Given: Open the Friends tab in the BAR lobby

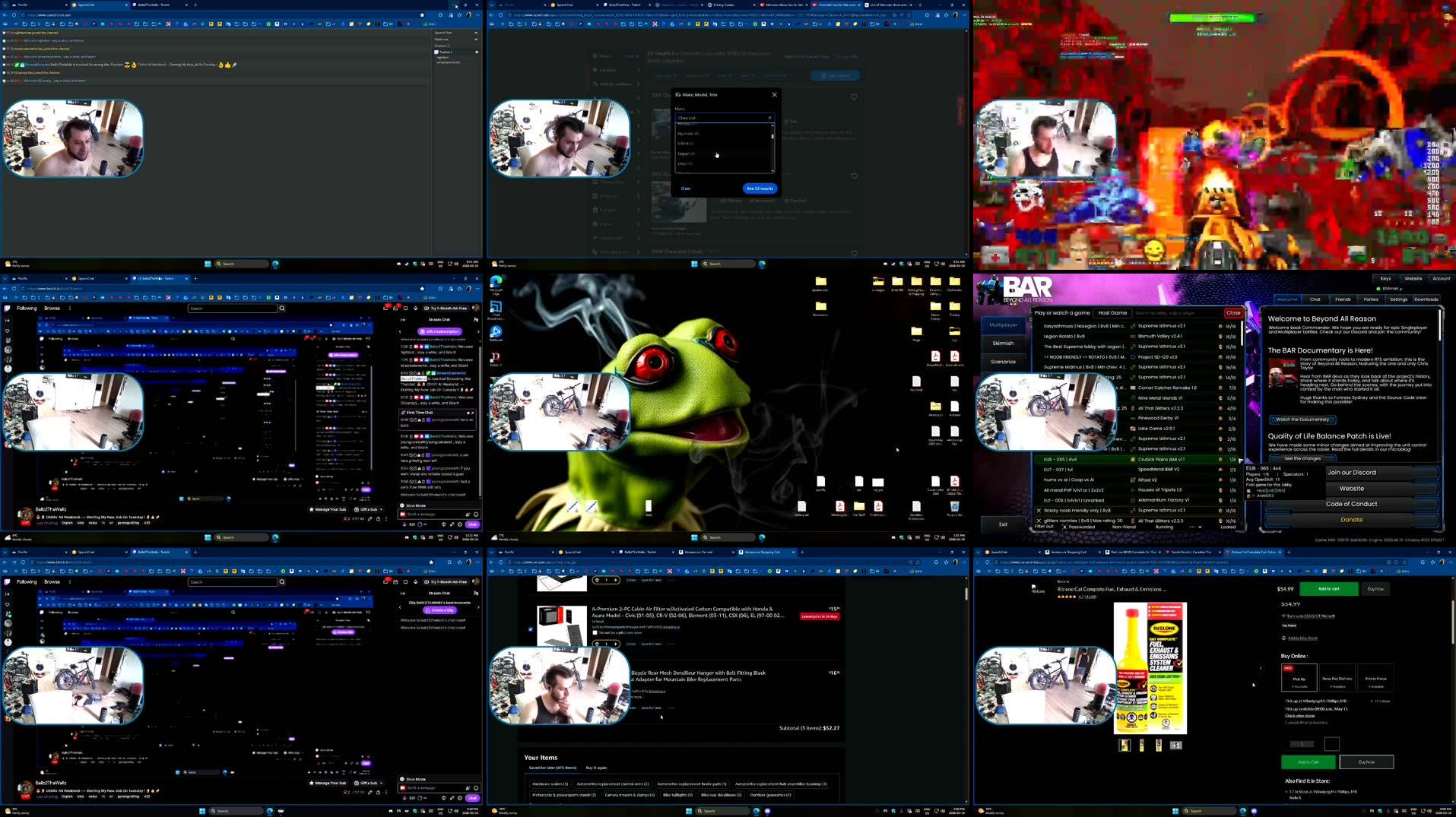Looking at the screenshot, I should pos(1343,299).
